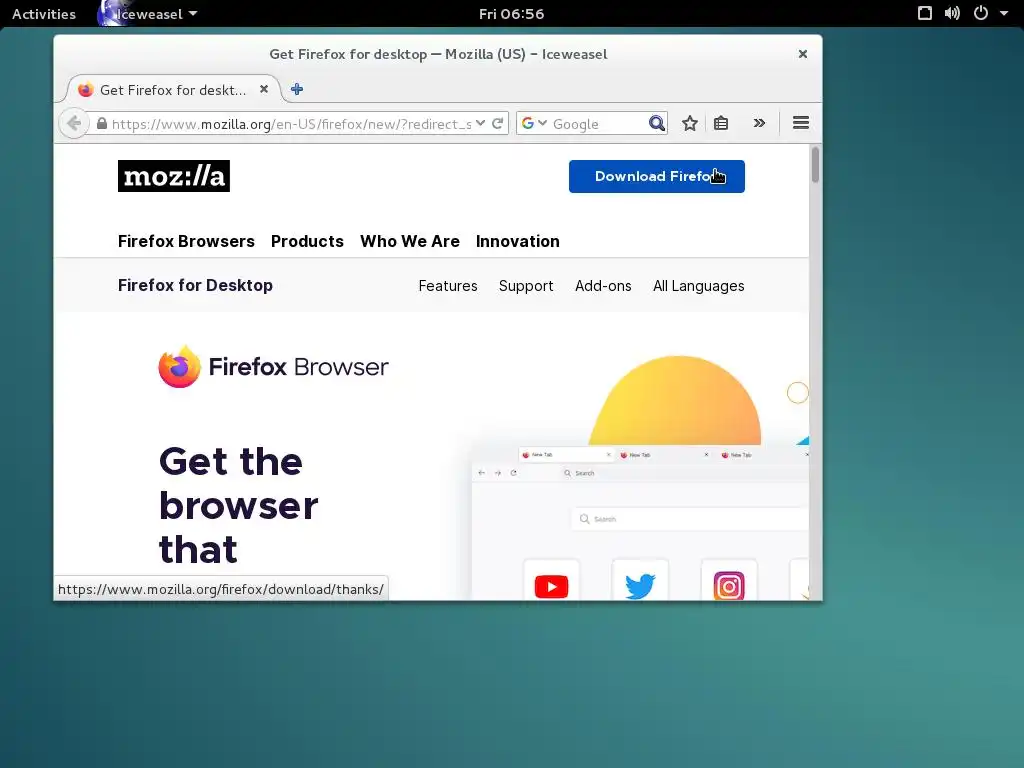Open the Who We Are menu
1024x768 pixels.
(409, 241)
